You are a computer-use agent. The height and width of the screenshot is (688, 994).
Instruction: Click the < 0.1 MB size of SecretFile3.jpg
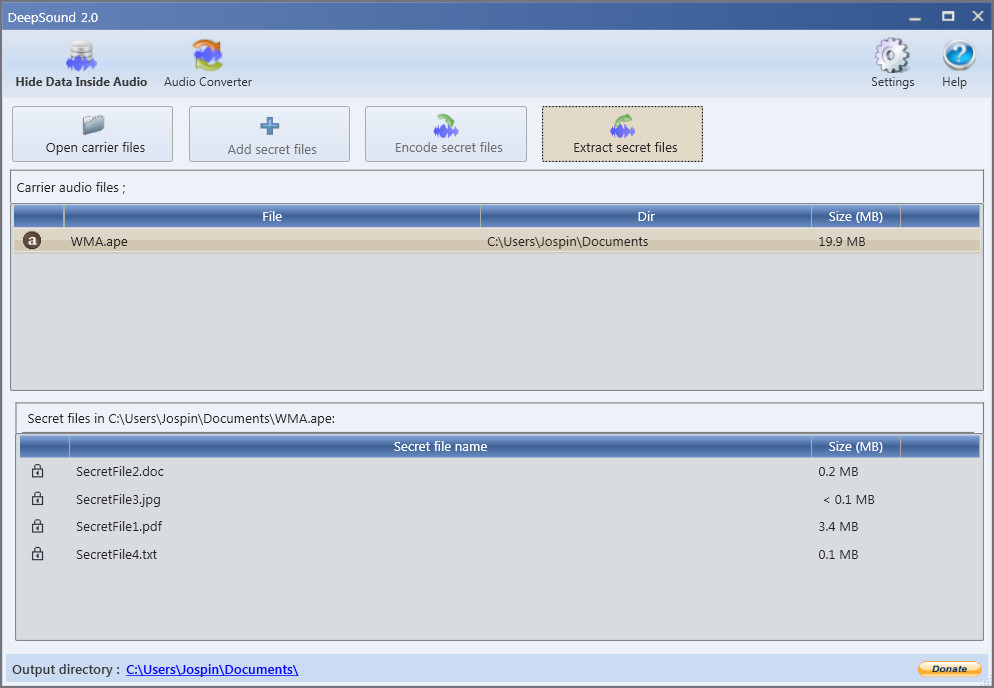tap(848, 500)
